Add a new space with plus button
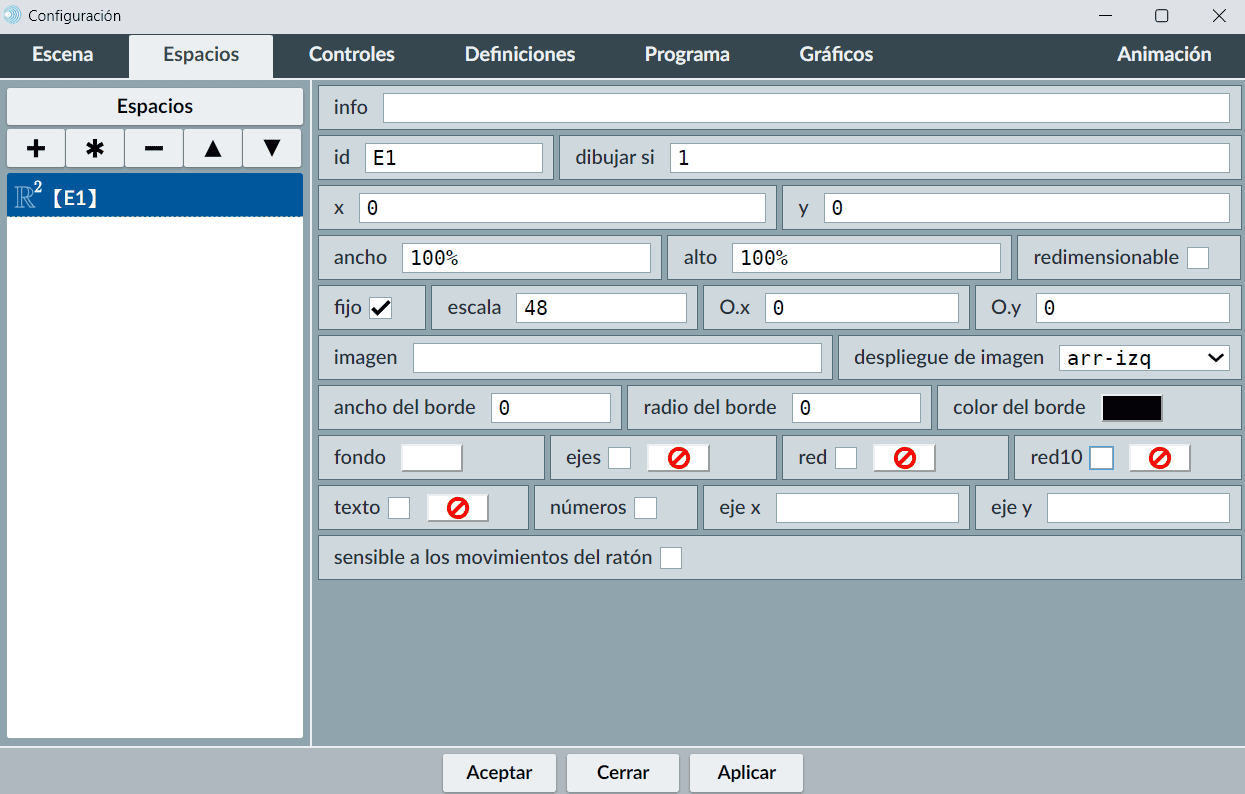Viewport: 1245px width, 794px height. tap(36, 148)
